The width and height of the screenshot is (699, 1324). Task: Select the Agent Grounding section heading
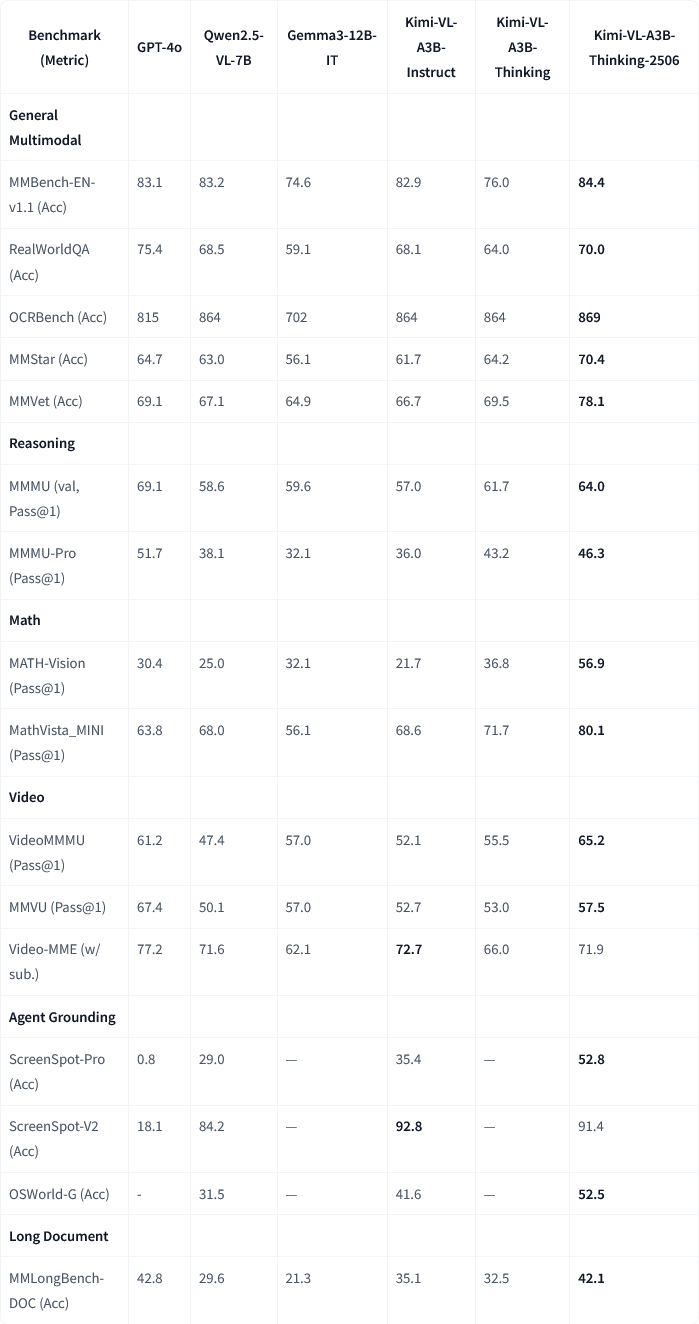coord(62,1017)
